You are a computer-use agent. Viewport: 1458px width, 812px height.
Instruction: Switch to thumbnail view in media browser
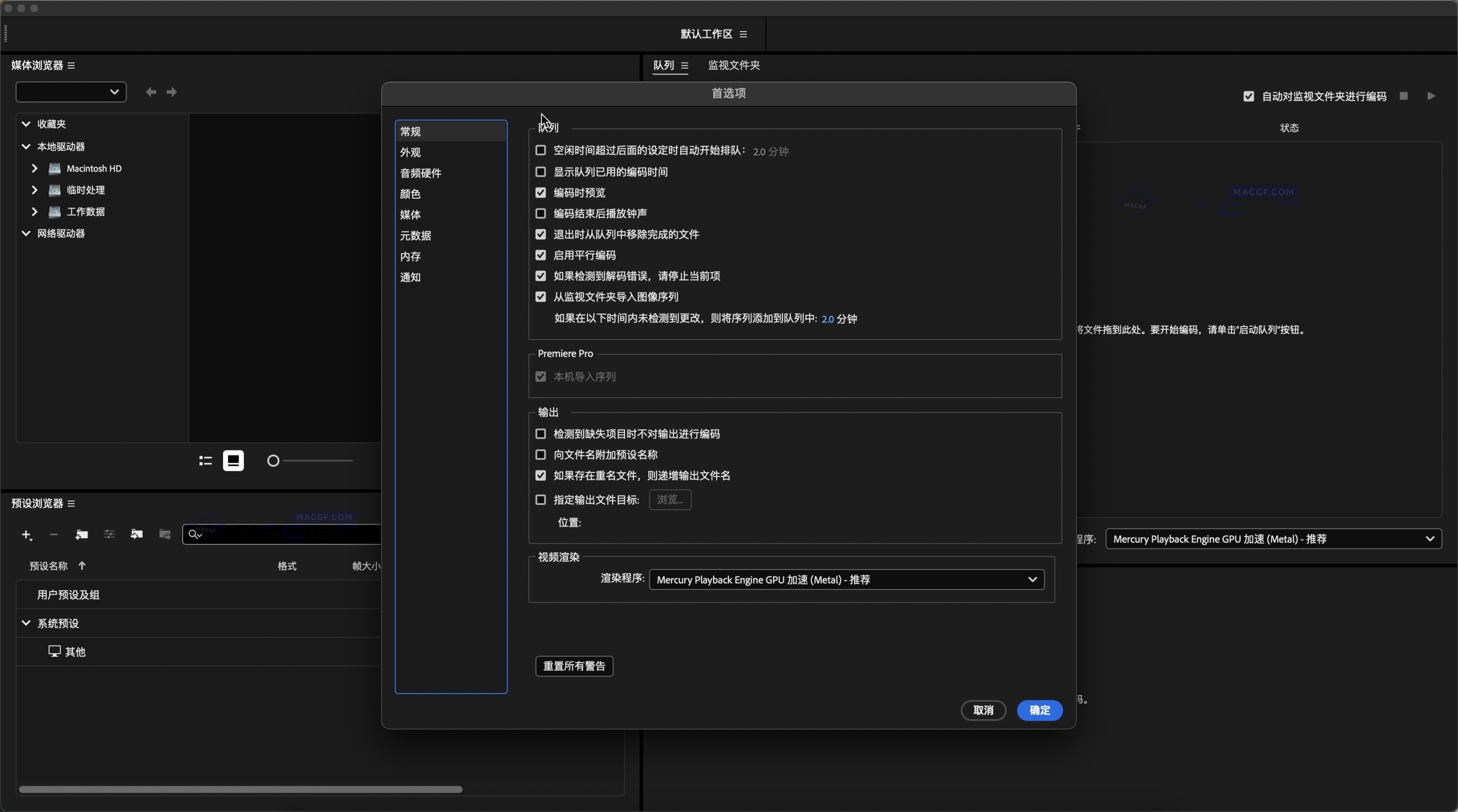coord(234,461)
